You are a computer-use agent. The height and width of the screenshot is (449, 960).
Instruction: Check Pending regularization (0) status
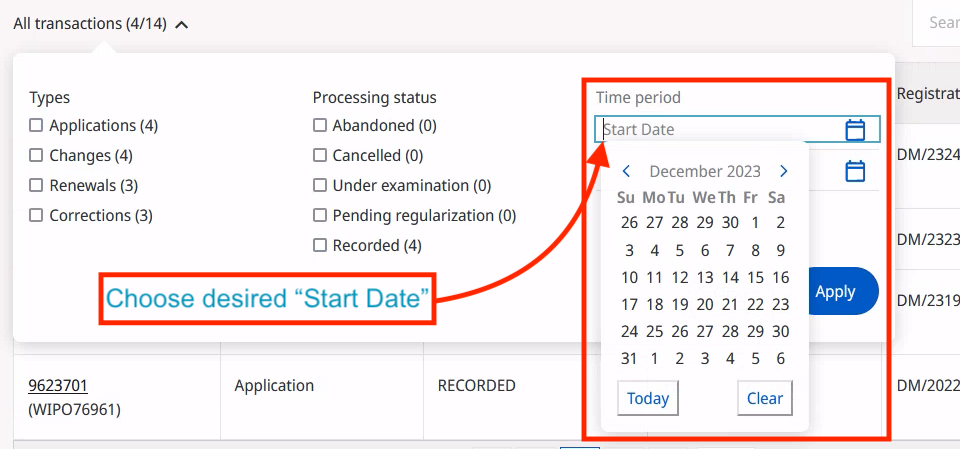pyautogui.click(x=320, y=215)
